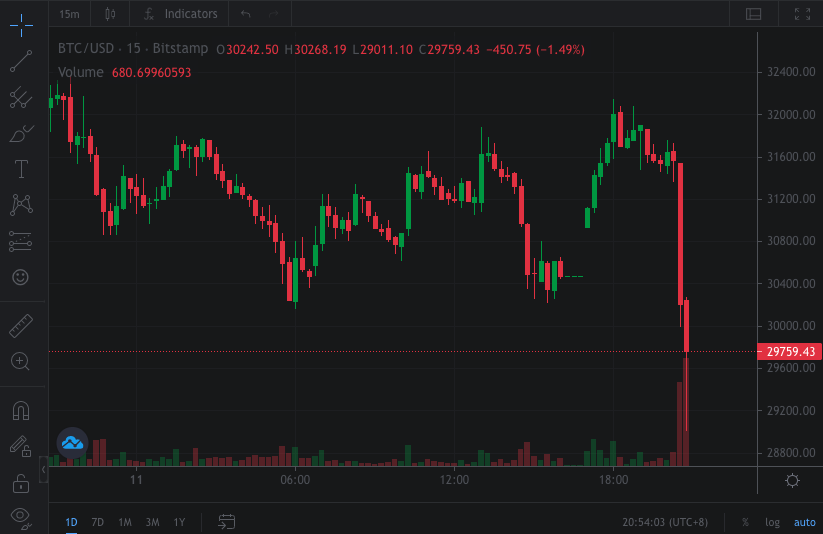The width and height of the screenshot is (823, 534).
Task: Enable log scale
Action: (x=772, y=522)
